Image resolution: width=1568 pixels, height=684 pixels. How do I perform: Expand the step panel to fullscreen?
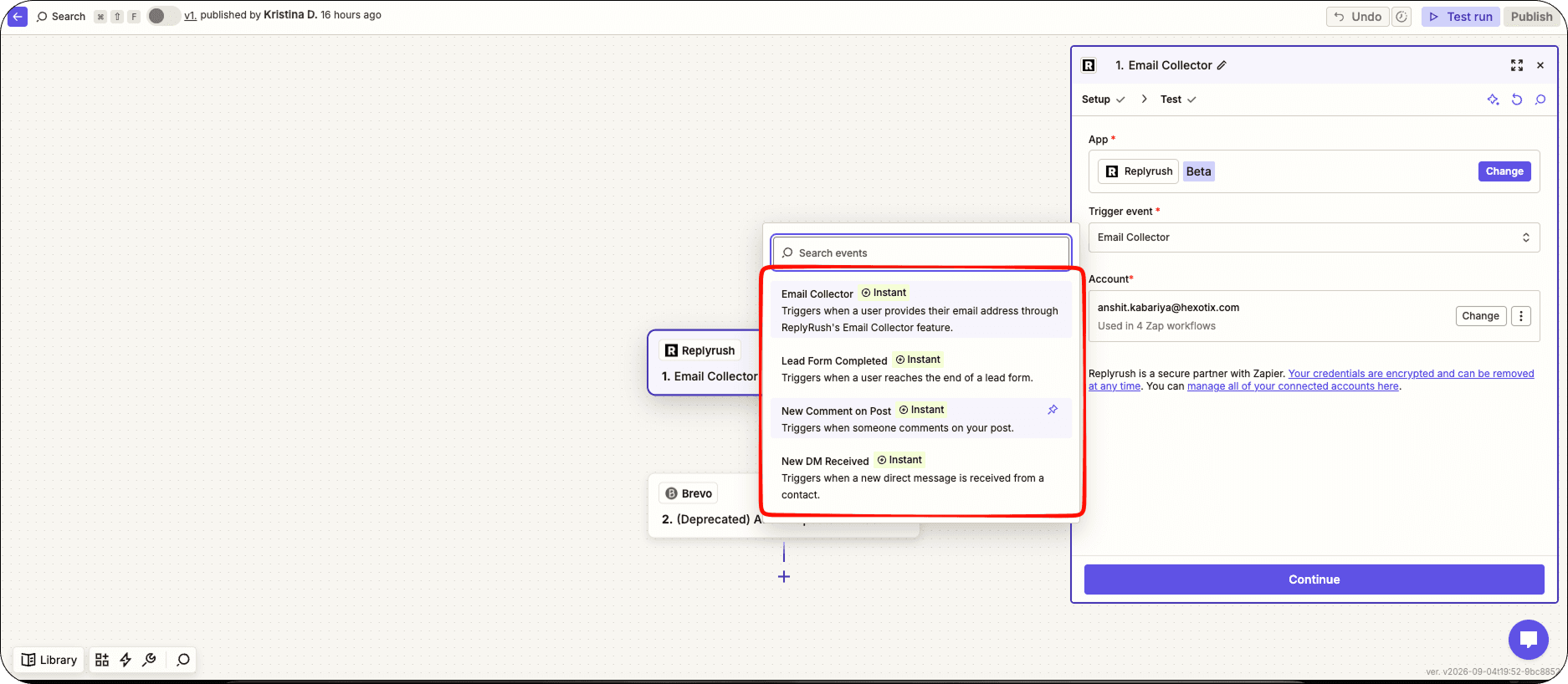tap(1517, 65)
